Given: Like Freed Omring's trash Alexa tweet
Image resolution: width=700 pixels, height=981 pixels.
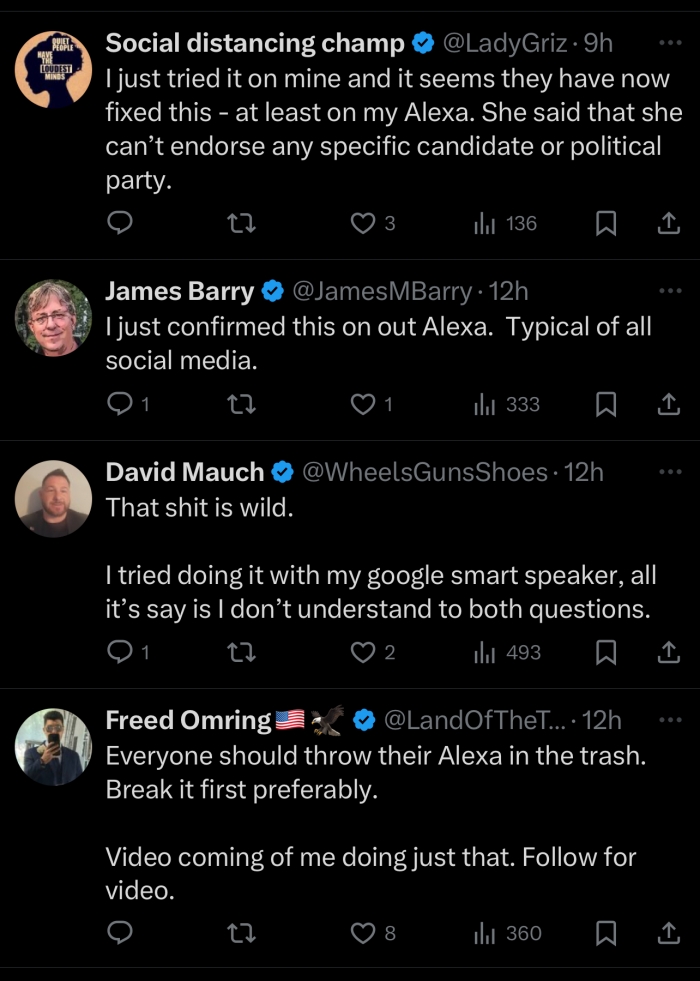Looking at the screenshot, I should tap(363, 934).
